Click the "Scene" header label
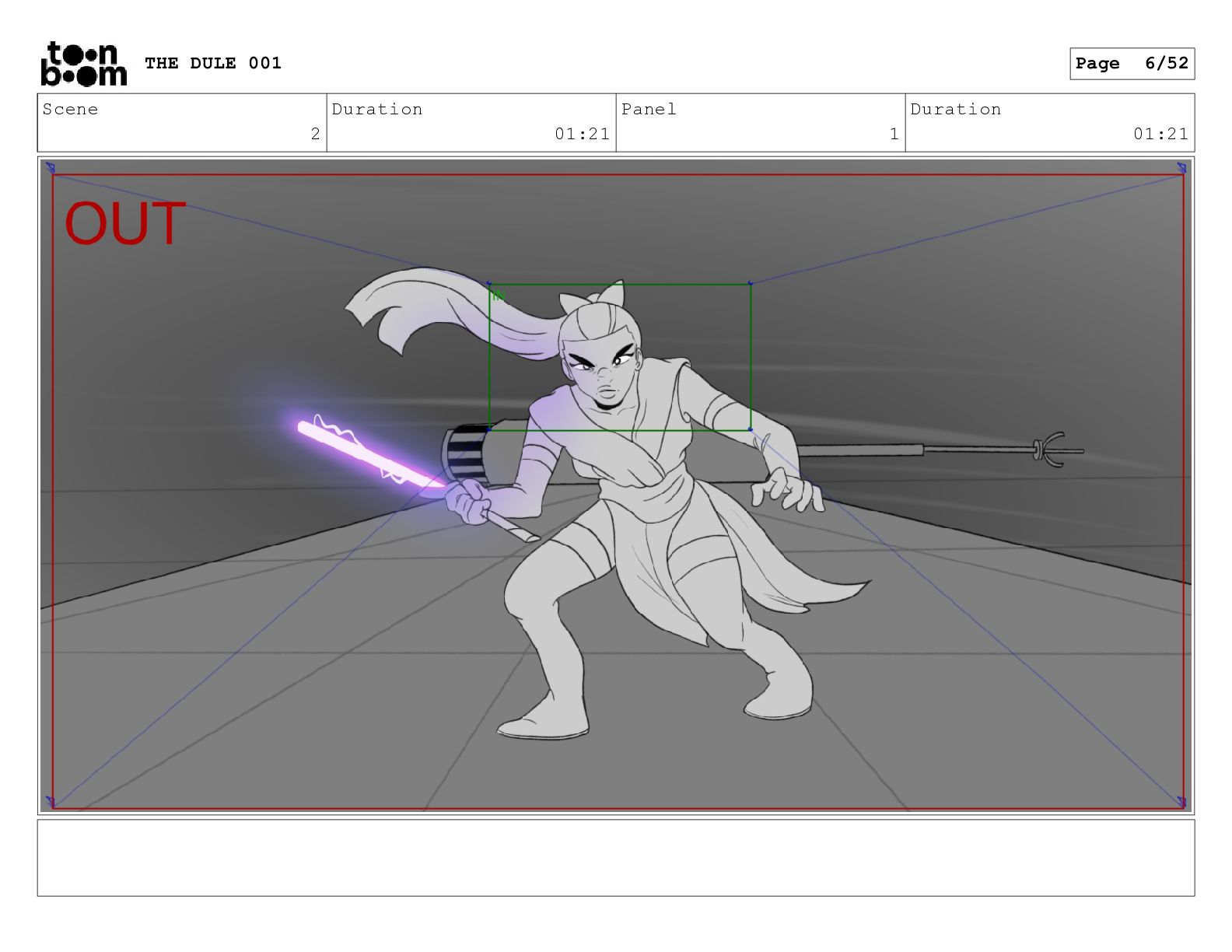The width and height of the screenshot is (1232, 952). [x=71, y=109]
